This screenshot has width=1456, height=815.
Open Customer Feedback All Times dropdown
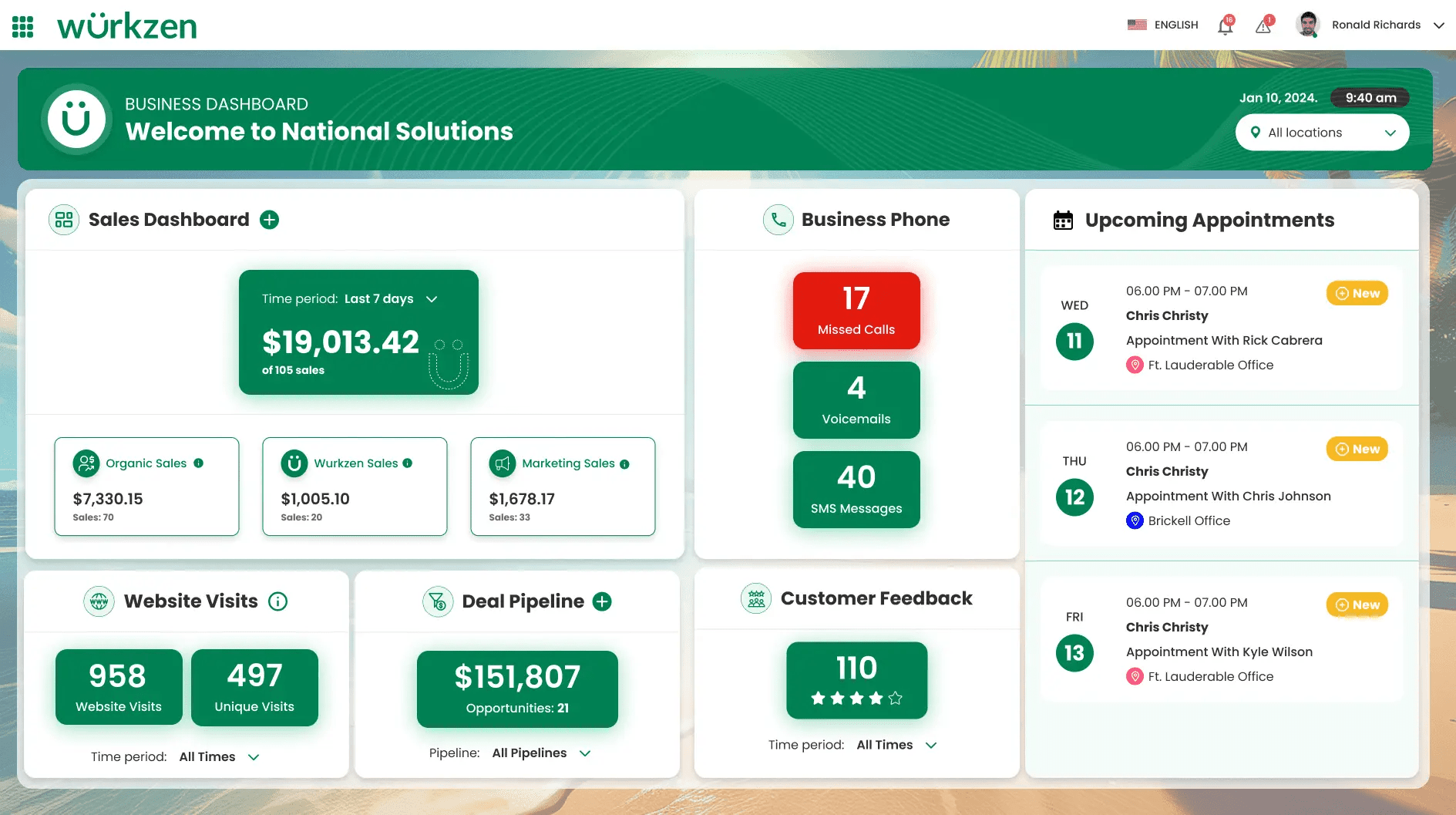click(896, 745)
